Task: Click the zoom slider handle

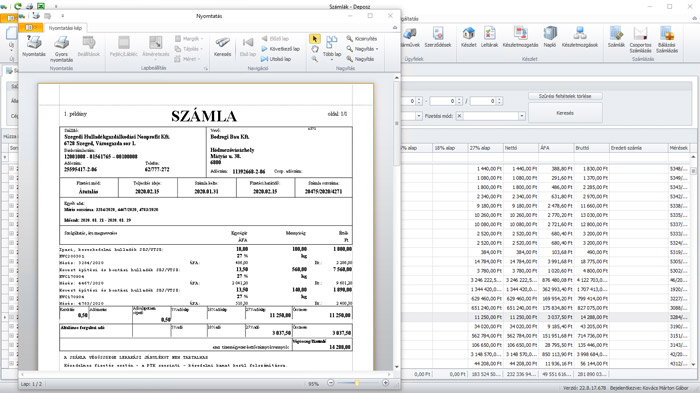Action: tap(357, 383)
